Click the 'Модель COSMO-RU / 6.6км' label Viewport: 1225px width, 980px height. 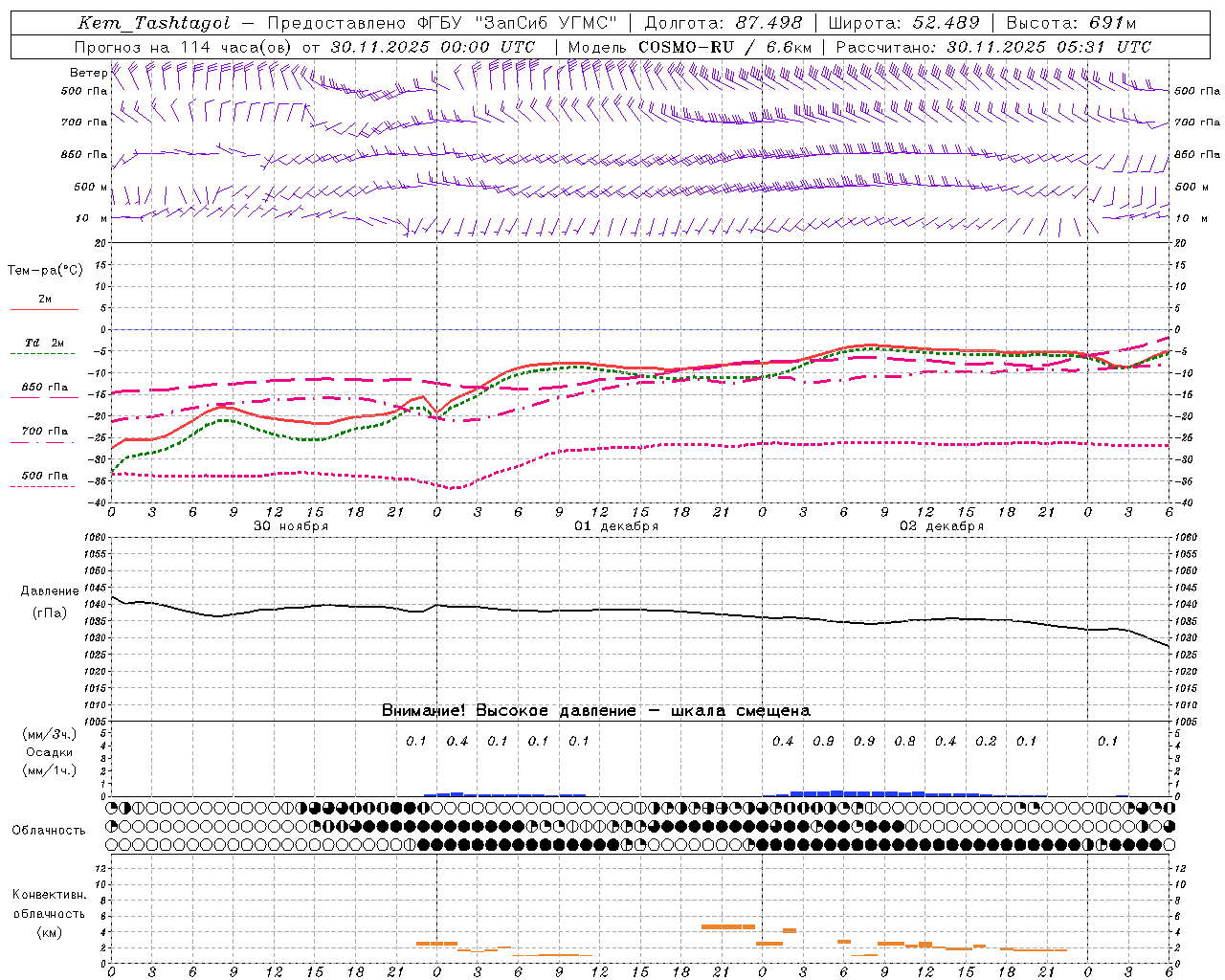coord(689,47)
